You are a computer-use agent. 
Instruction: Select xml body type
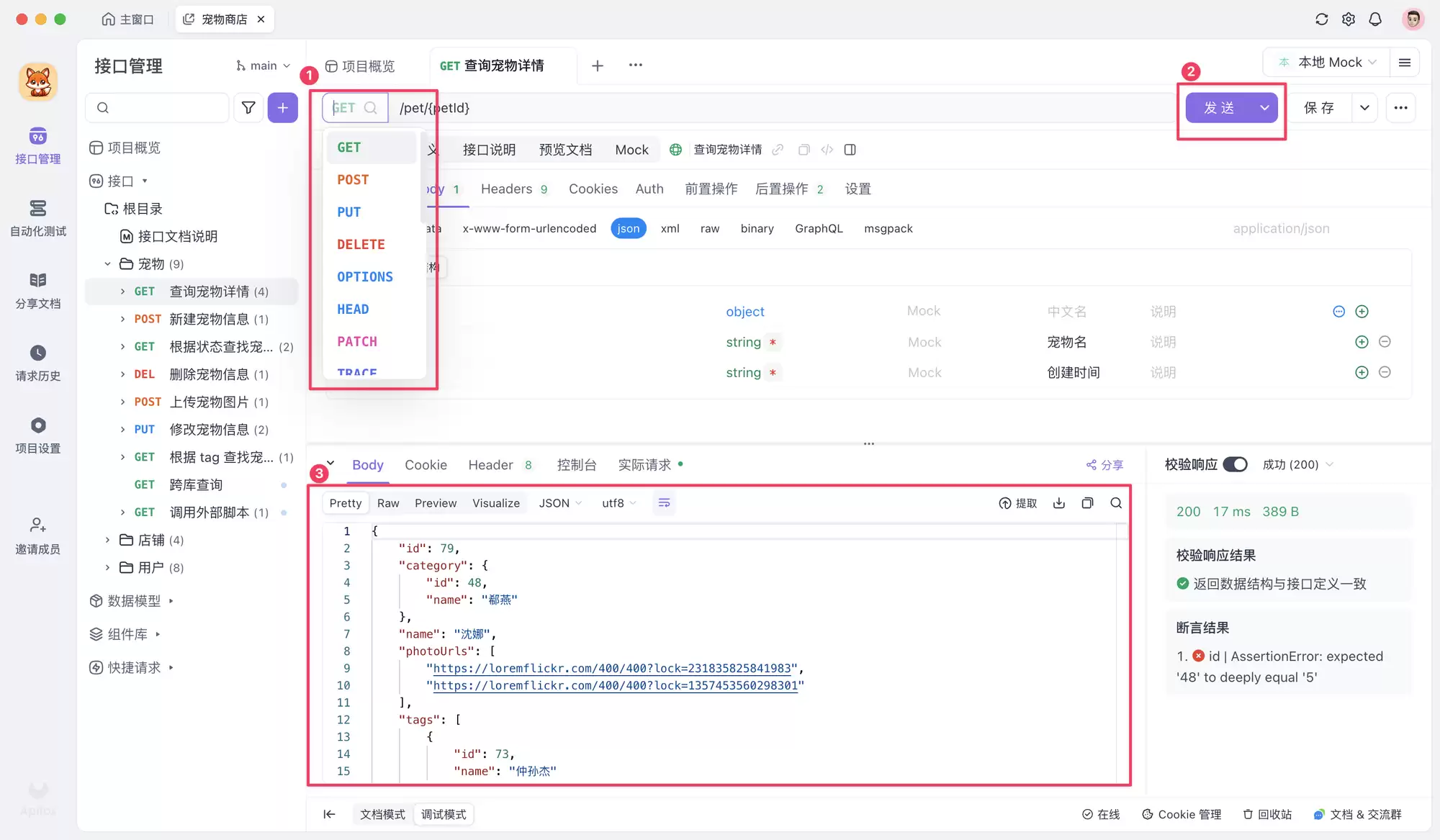670,228
